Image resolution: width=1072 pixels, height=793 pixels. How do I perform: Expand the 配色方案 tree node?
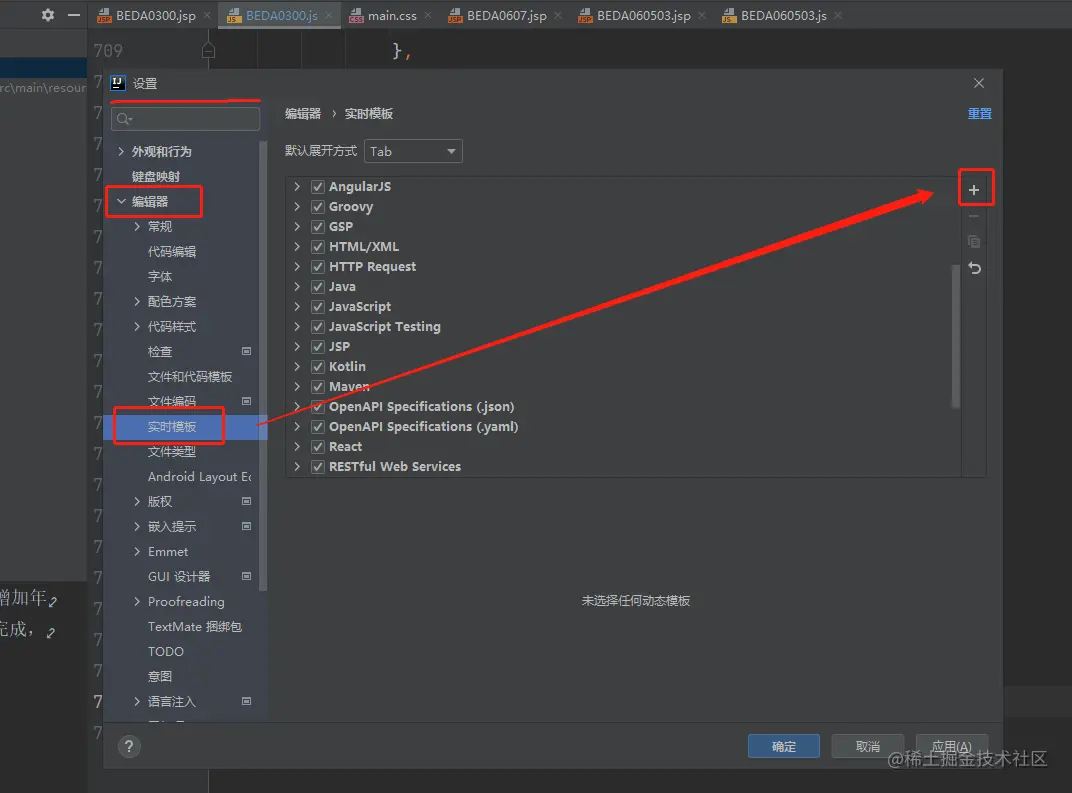[x=137, y=301]
